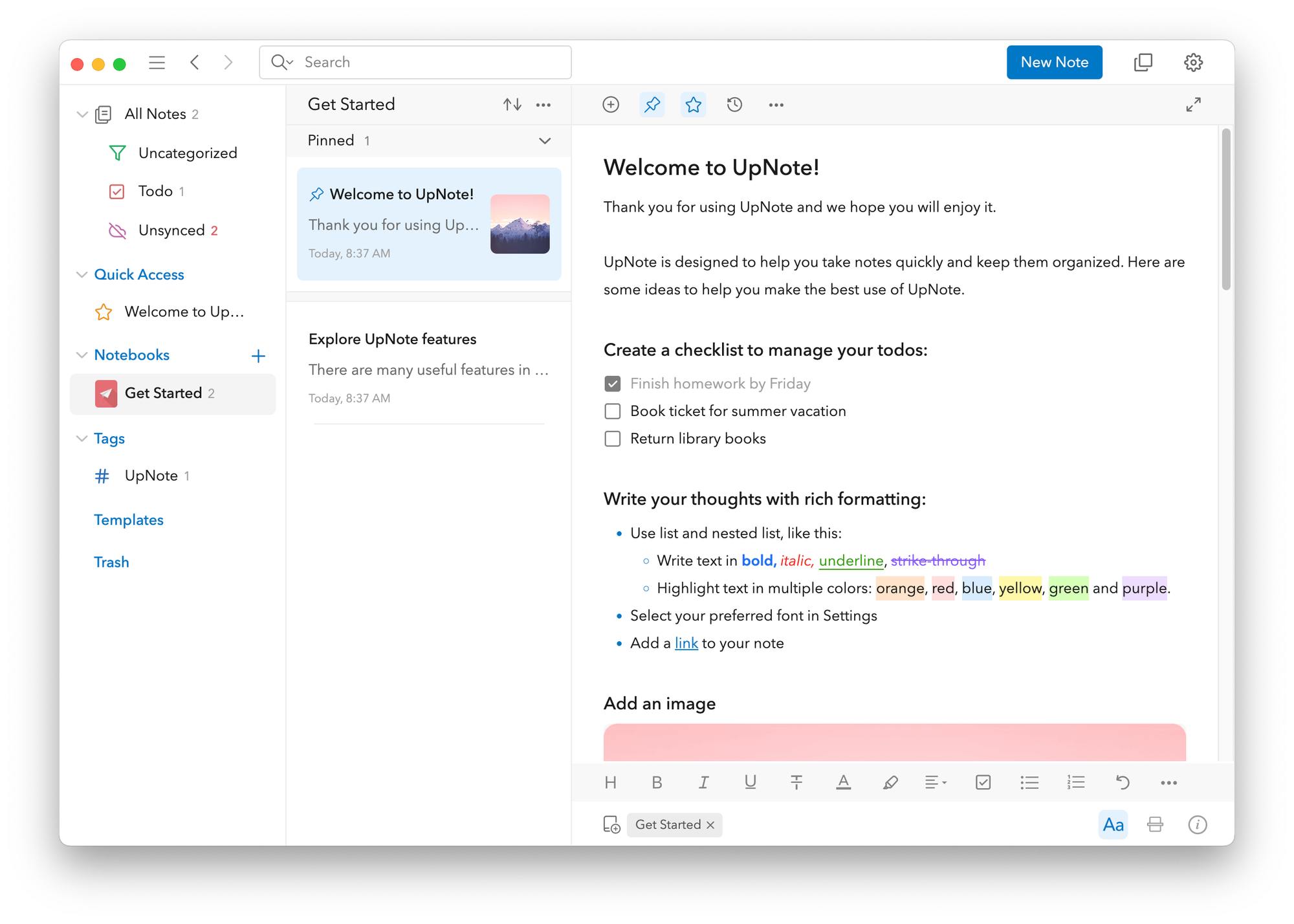
Task: Click the New Note button
Action: (x=1054, y=62)
